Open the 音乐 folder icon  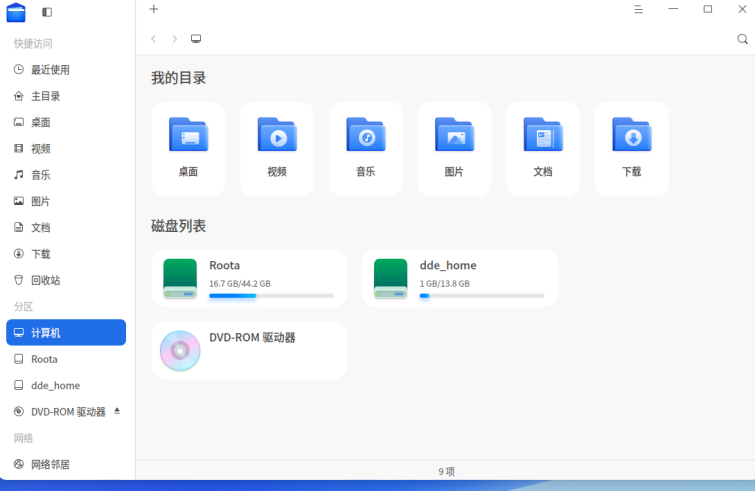click(366, 135)
